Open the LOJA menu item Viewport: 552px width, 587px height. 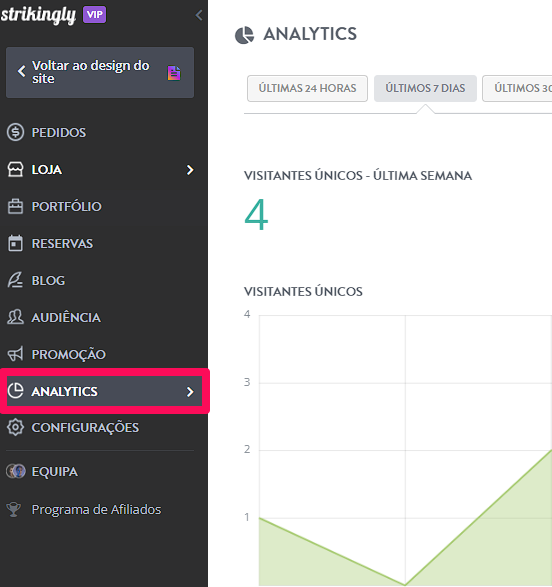101,170
